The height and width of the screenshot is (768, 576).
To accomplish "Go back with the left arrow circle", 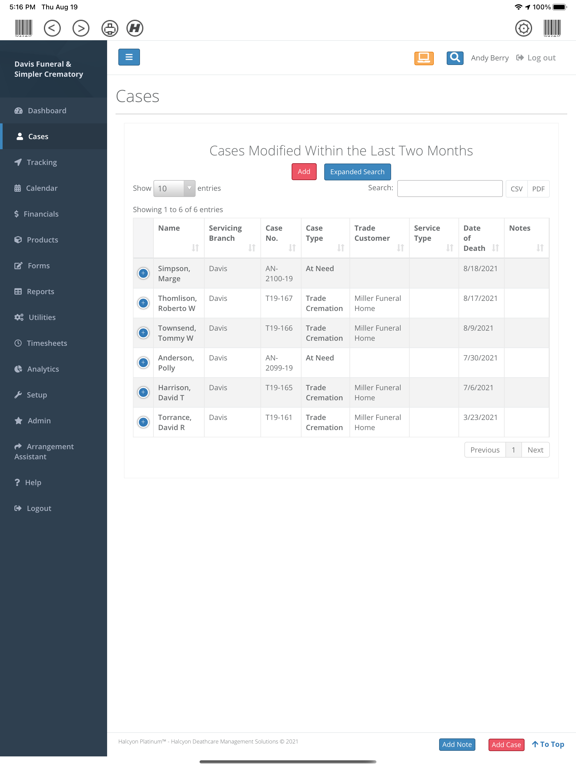I will (x=52, y=28).
